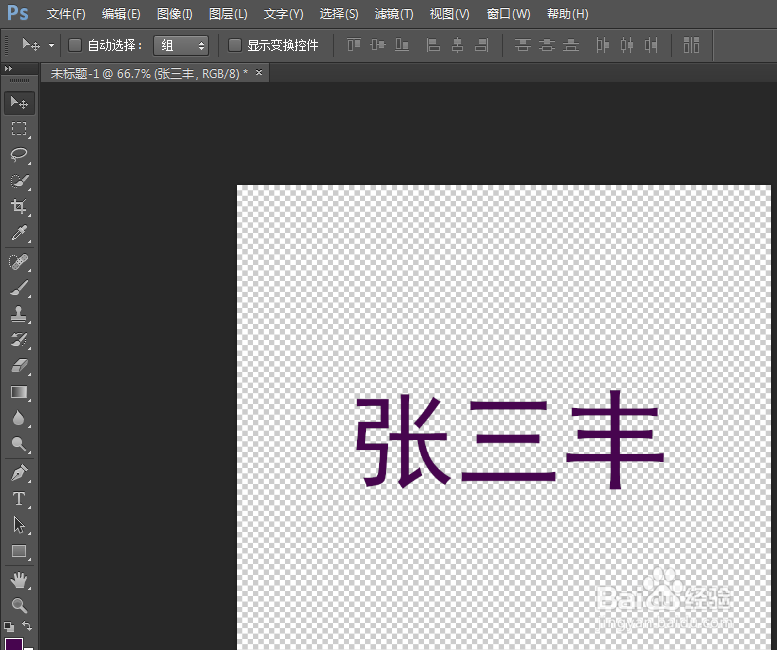
Task: Click the Align left edges icon
Action: pos(433,45)
